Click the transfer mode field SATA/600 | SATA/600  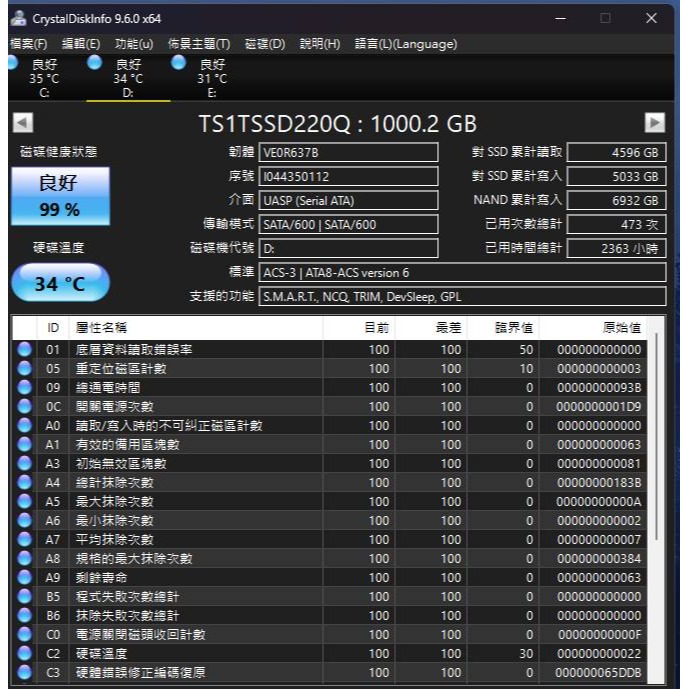click(x=348, y=225)
